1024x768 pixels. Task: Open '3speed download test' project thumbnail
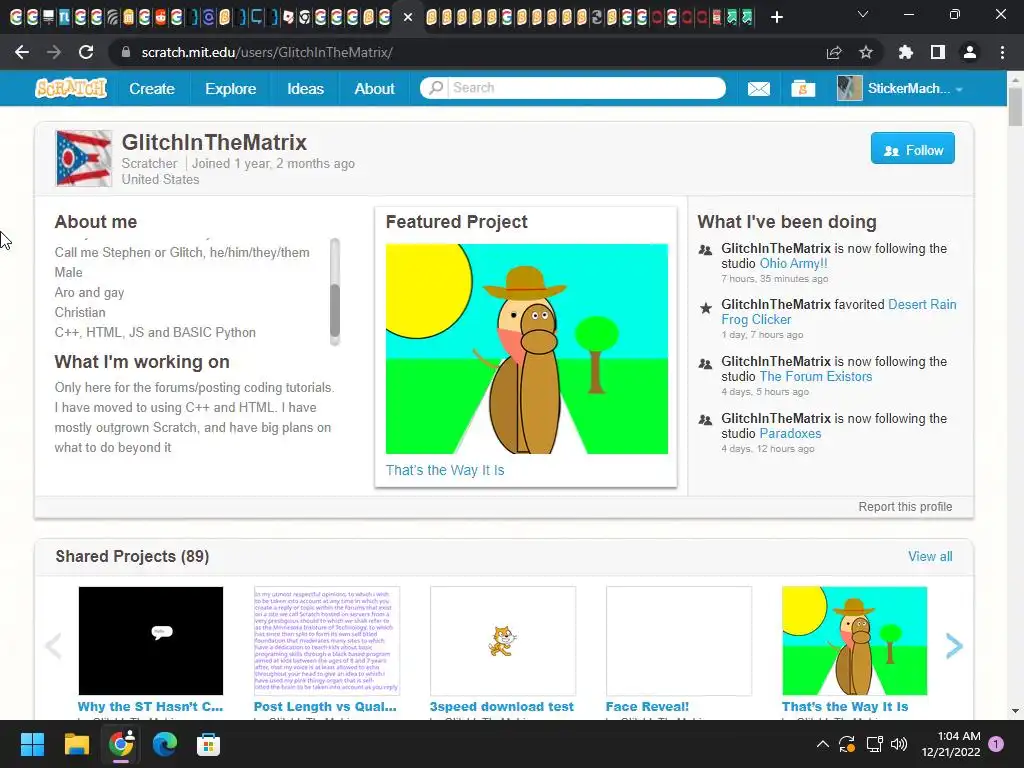503,641
